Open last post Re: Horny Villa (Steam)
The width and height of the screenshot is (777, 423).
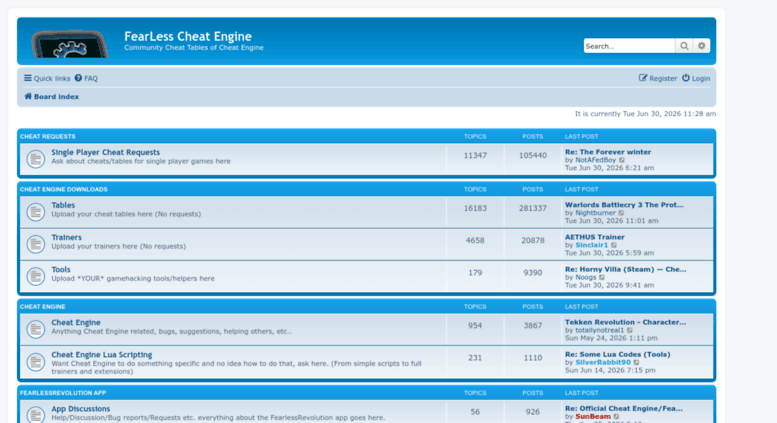pos(626,269)
